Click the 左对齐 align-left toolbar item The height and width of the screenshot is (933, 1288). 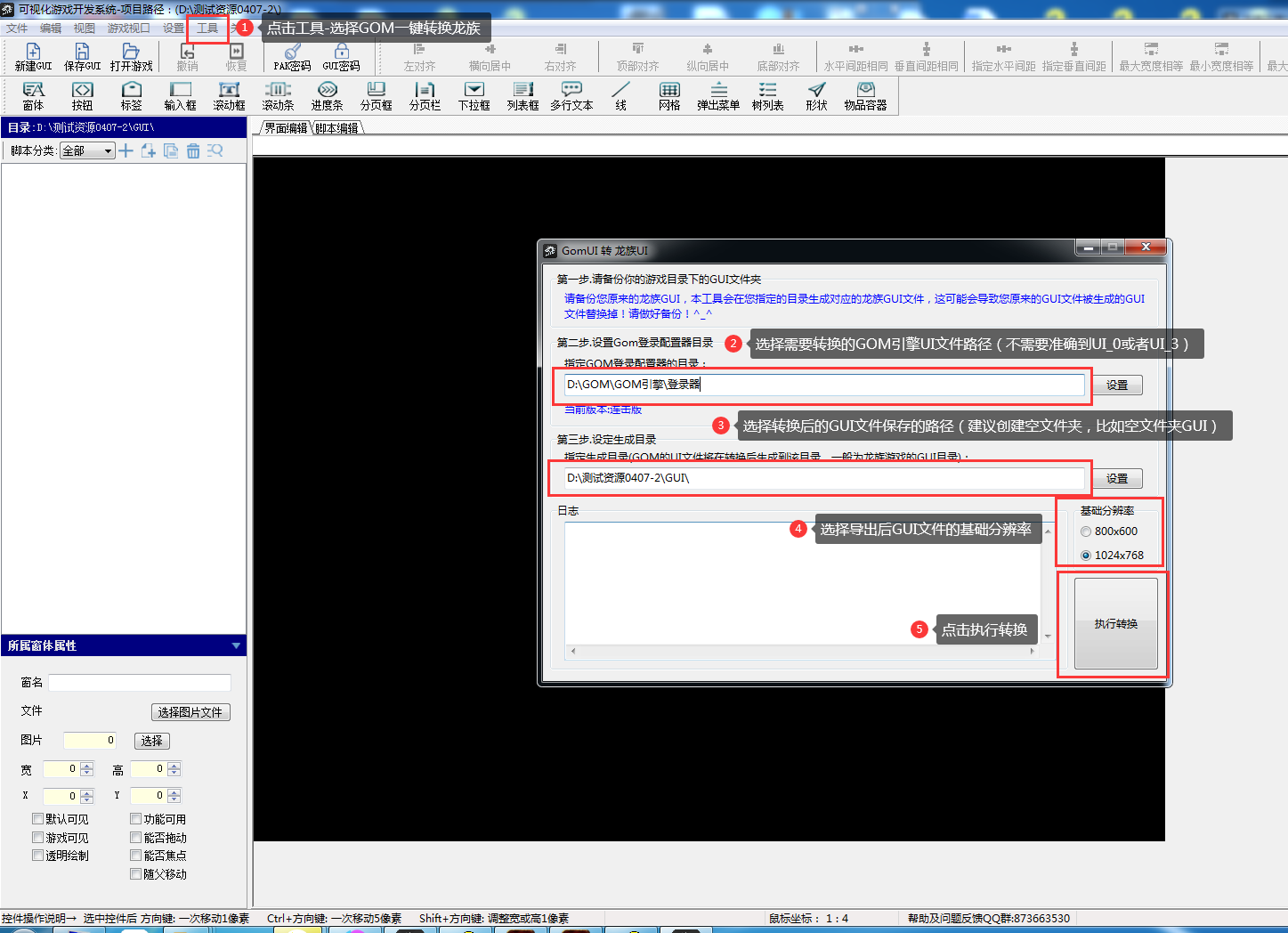(419, 57)
